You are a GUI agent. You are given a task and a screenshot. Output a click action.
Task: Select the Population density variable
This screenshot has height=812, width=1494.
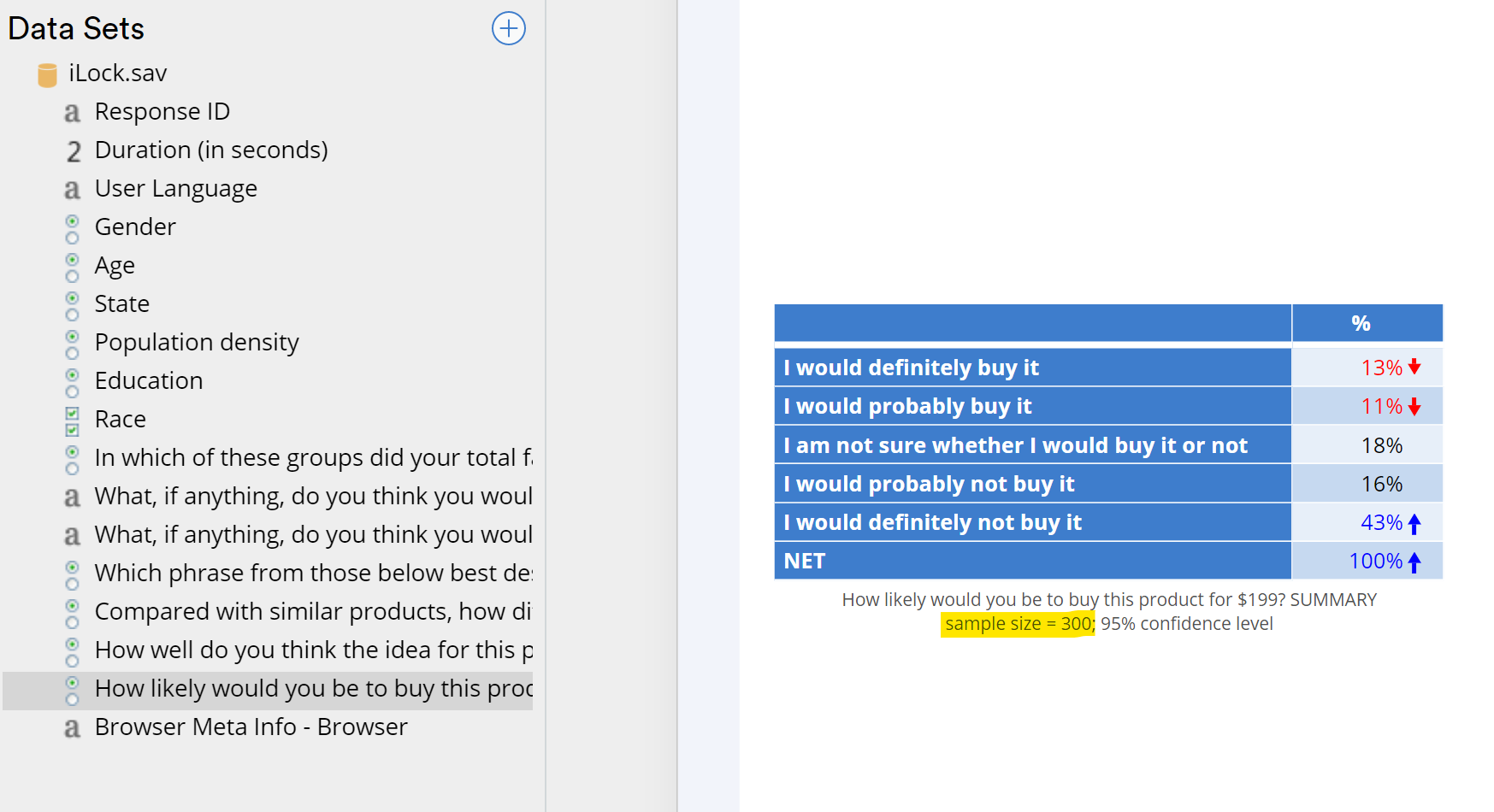pos(197,342)
